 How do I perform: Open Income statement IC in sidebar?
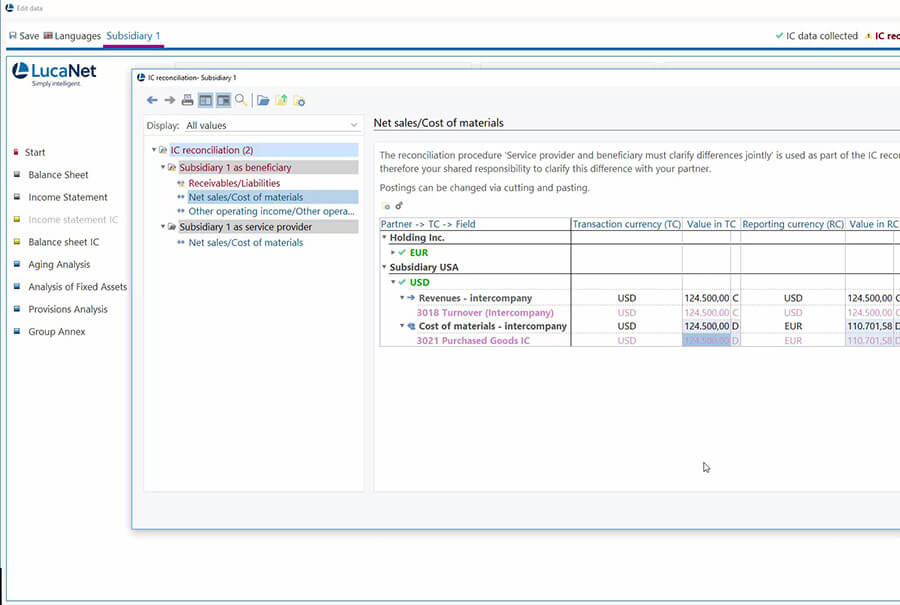point(73,219)
